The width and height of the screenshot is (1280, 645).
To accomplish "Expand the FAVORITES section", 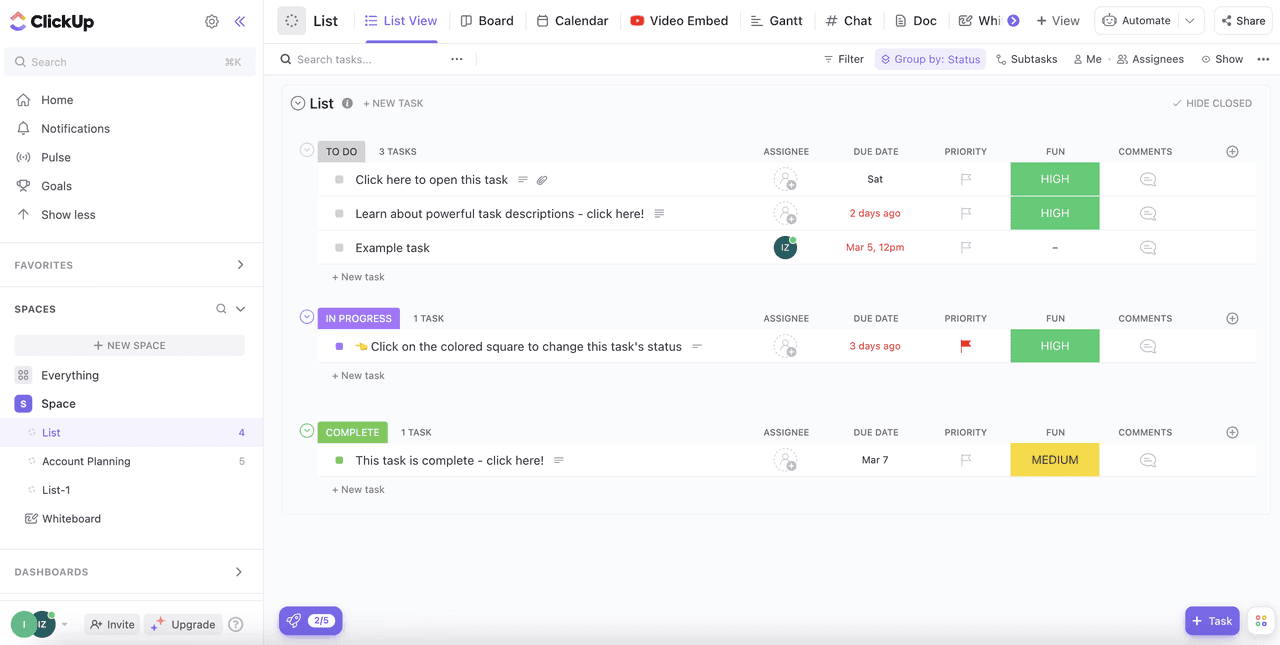I will click(239, 264).
